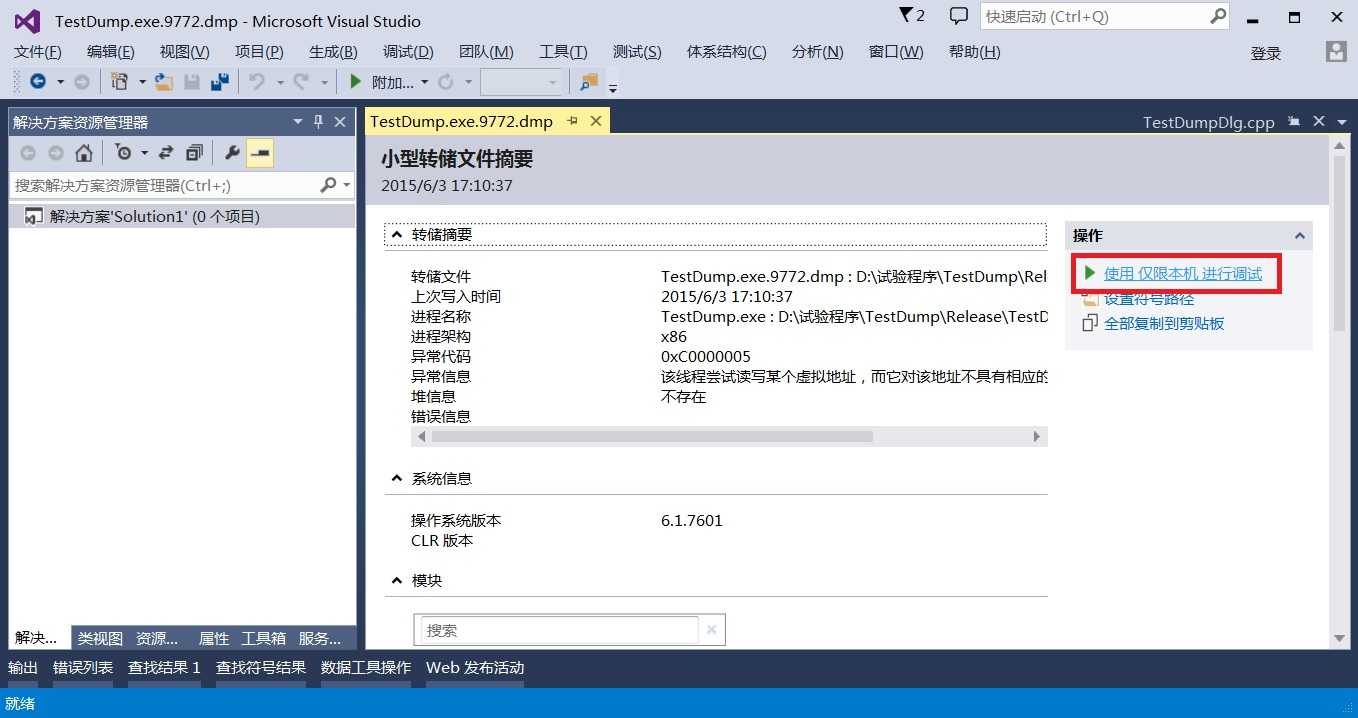
Task: Click the 设置符号路径 link
Action: [1149, 298]
